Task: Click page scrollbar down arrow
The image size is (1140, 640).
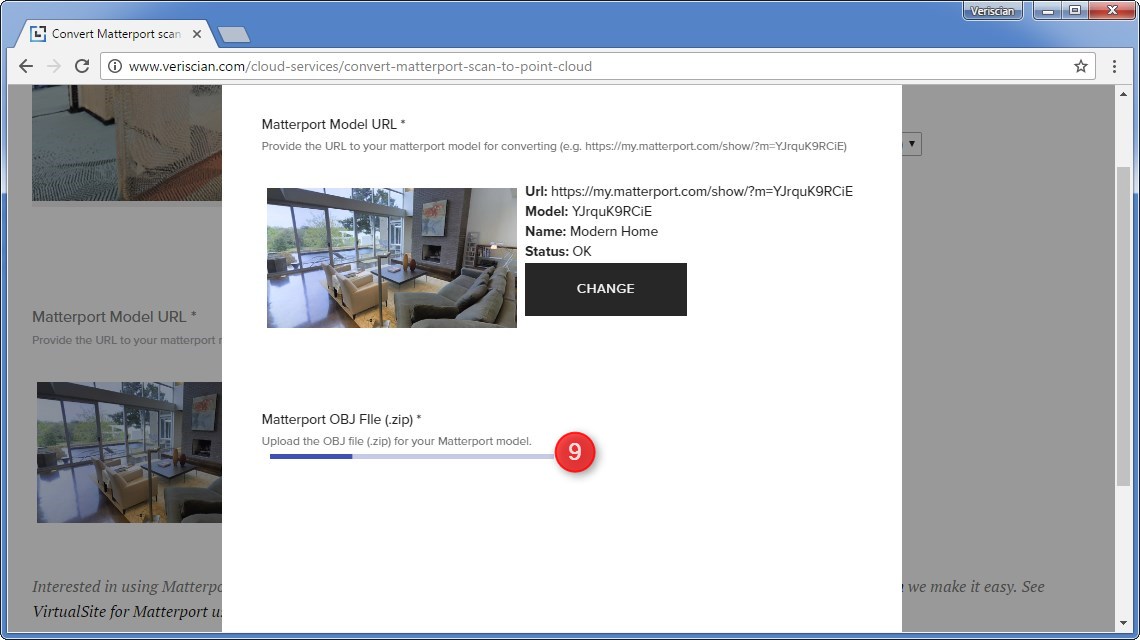Action: [1123, 623]
